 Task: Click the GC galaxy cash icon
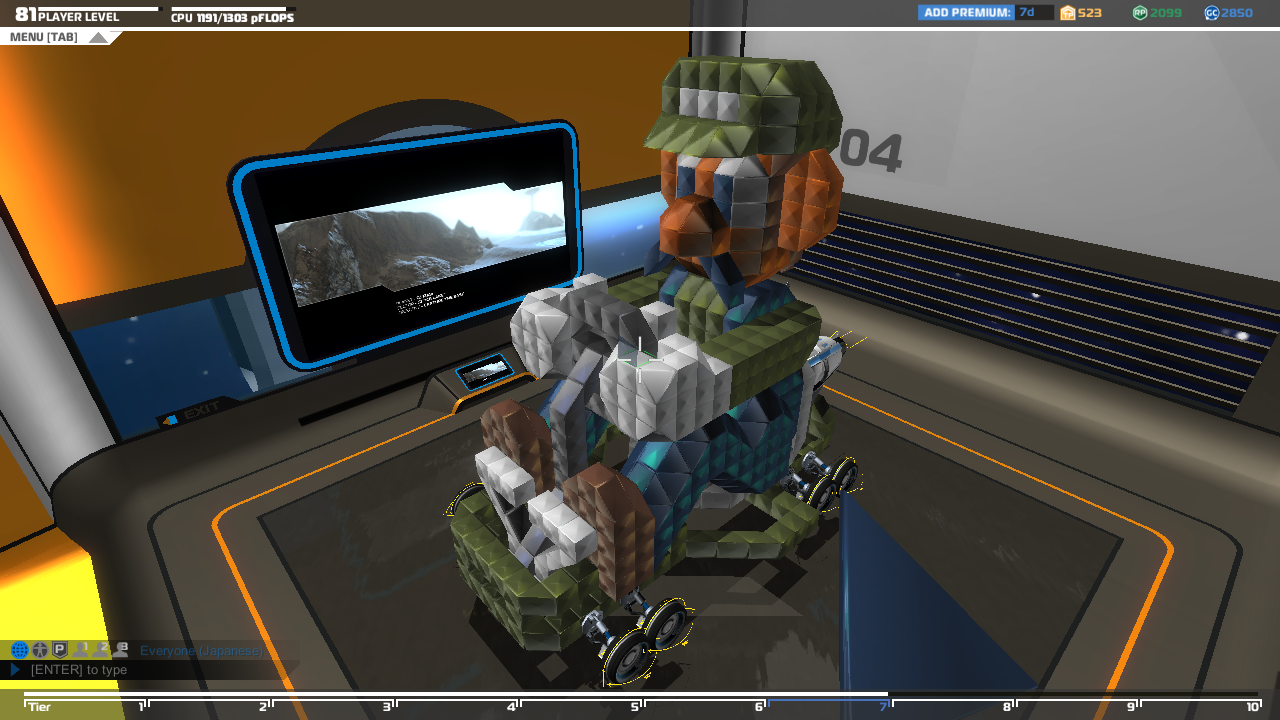[1212, 13]
